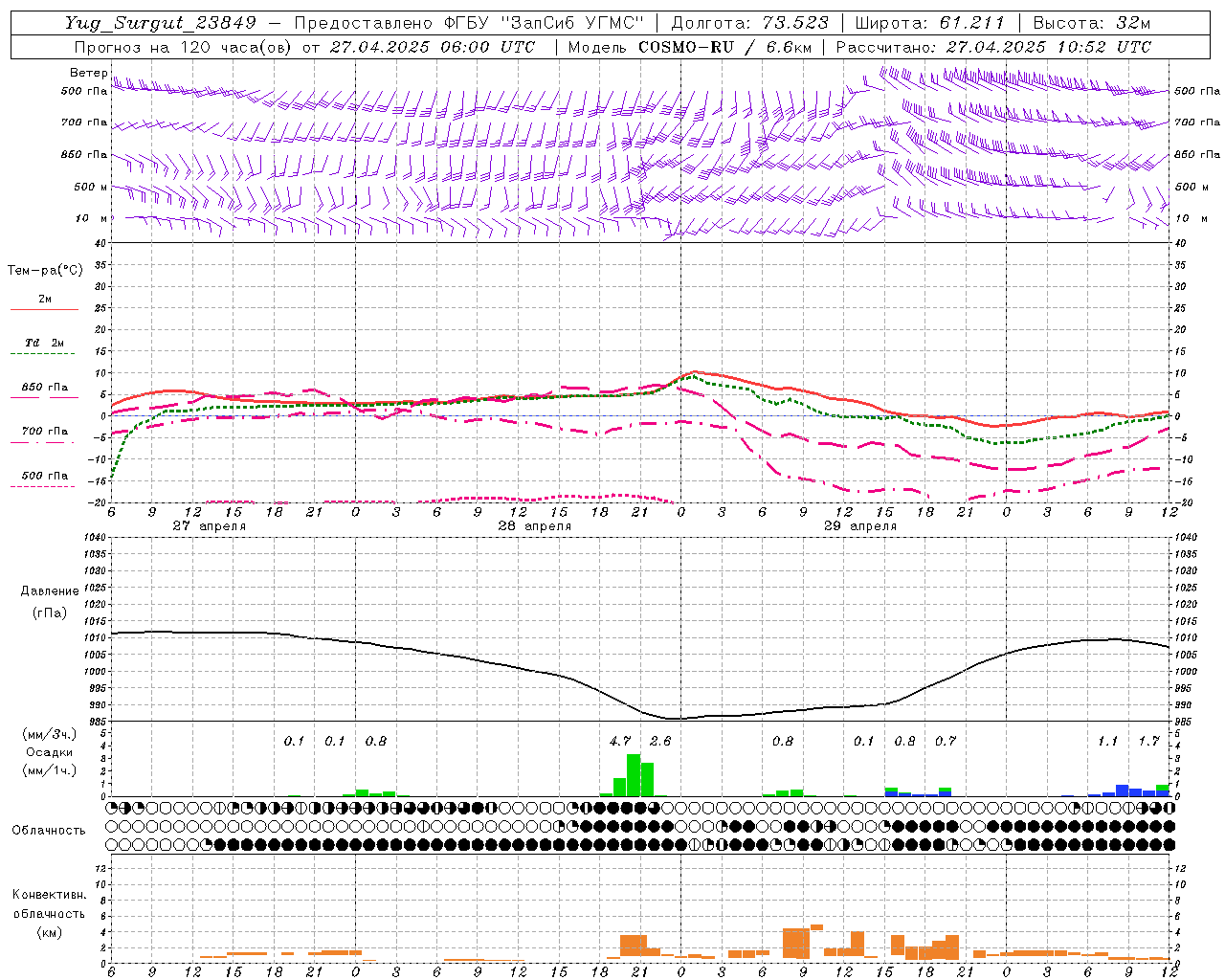The width and height of the screenshot is (1225, 980).
Task: Click the 1.1 precipitation total value
Action: click(1108, 741)
